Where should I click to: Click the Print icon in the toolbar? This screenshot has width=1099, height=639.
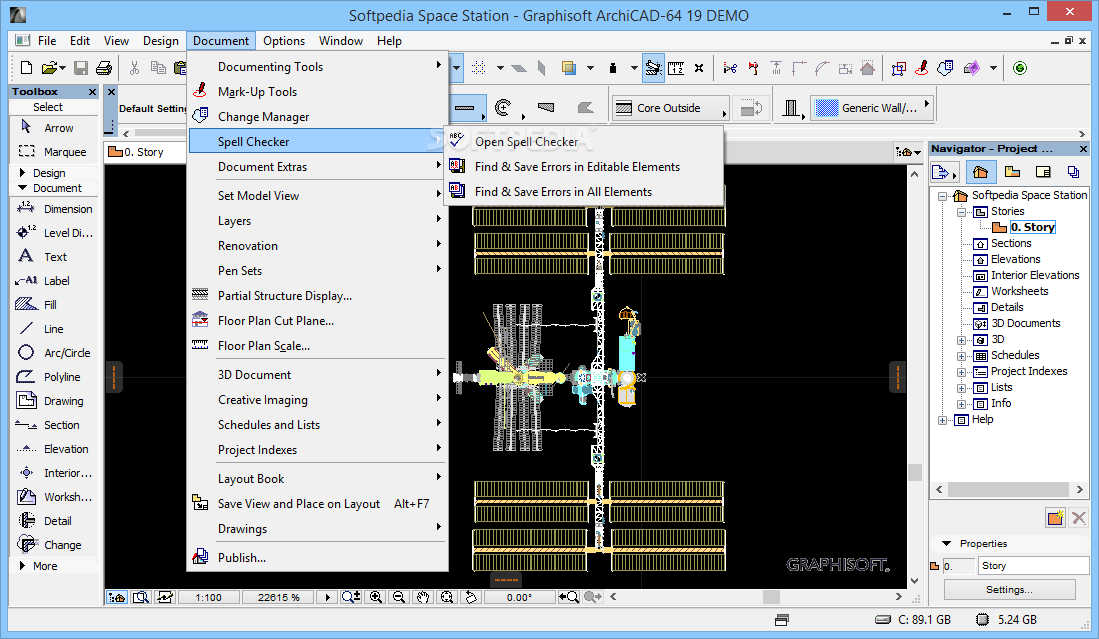[104, 68]
